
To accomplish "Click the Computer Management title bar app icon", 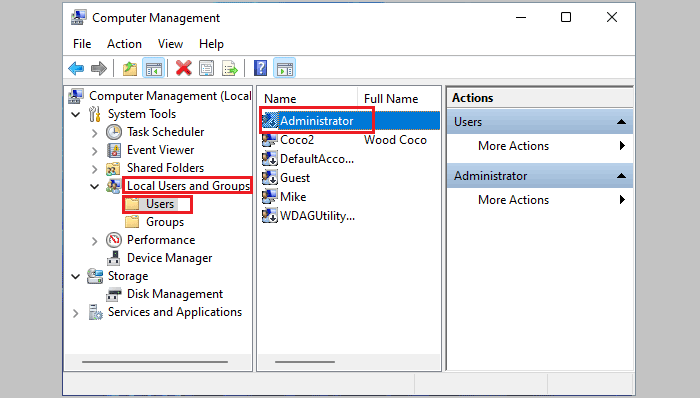I will pos(79,17).
